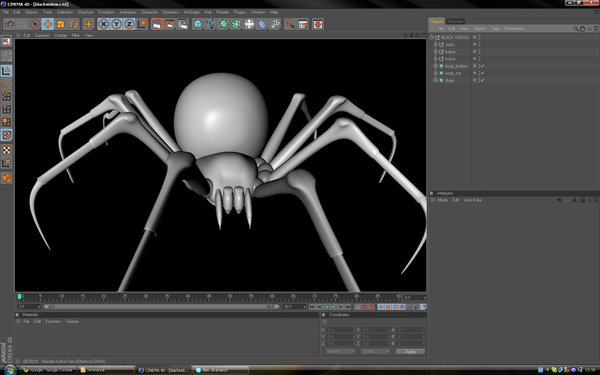Open Texture menu in the Materials panel
Screen dimensions: 600x375
click(x=72, y=321)
